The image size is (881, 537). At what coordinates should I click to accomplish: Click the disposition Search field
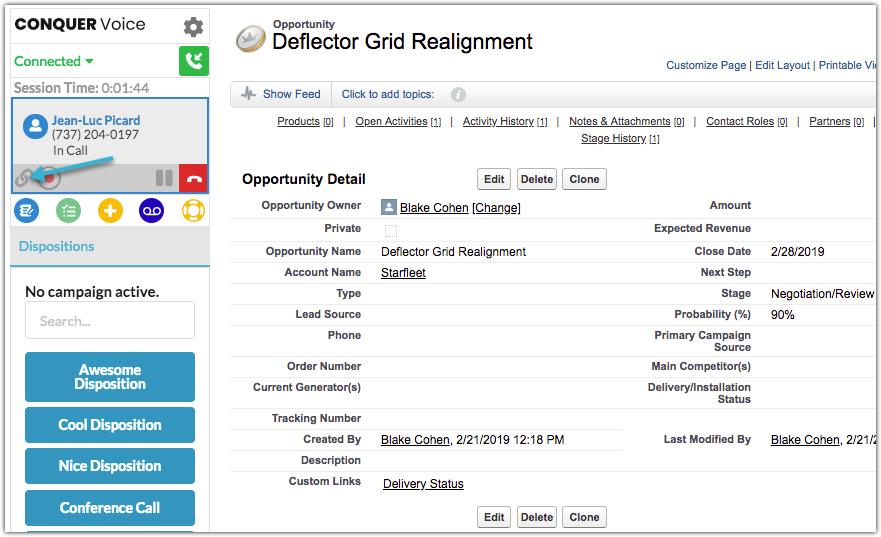click(x=110, y=320)
